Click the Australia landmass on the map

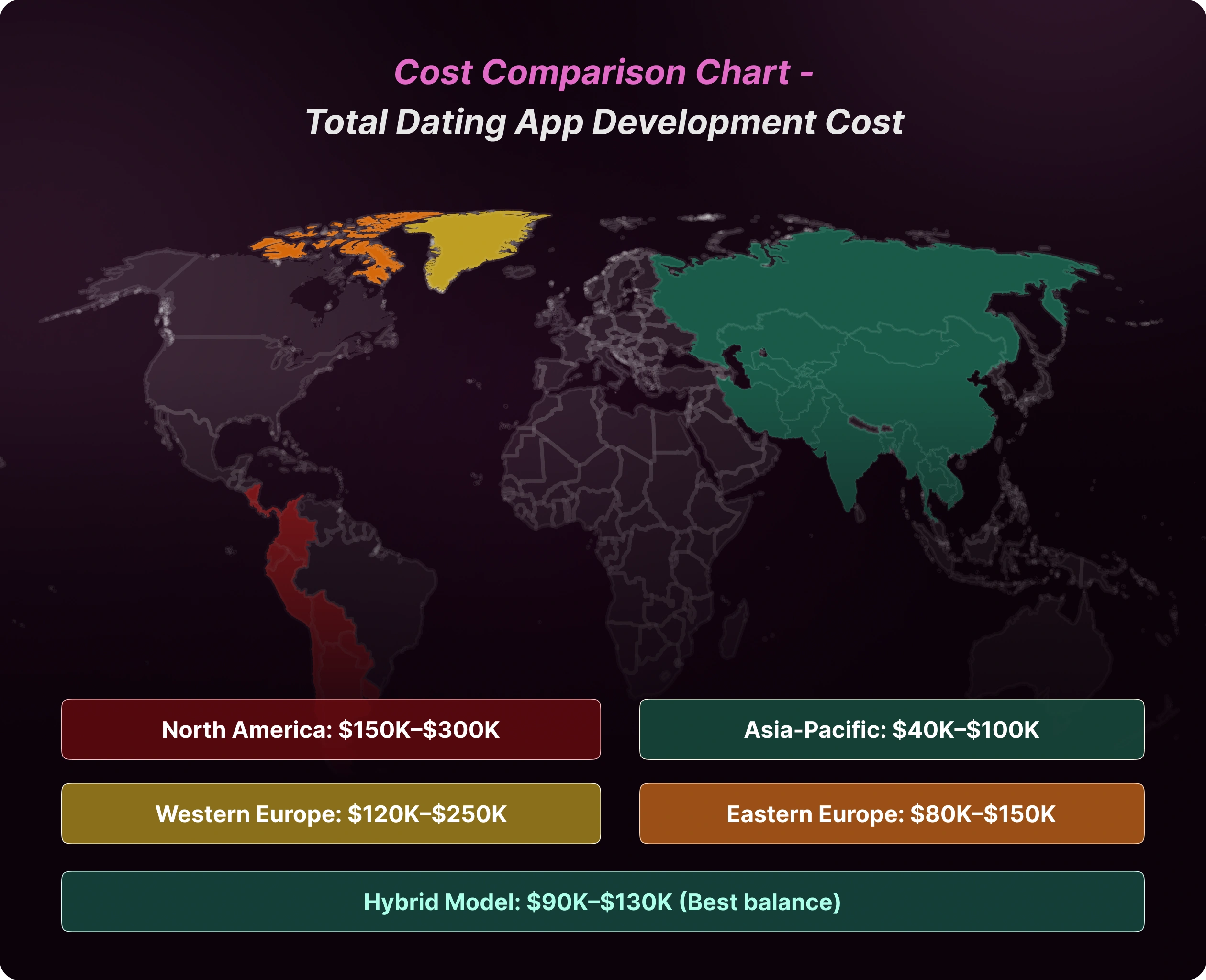(x=1039, y=649)
